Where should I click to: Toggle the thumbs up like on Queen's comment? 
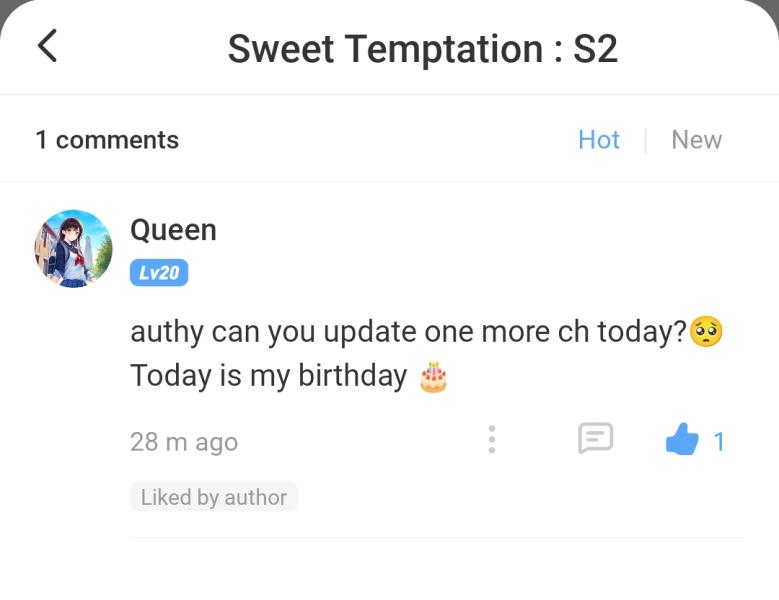682,439
